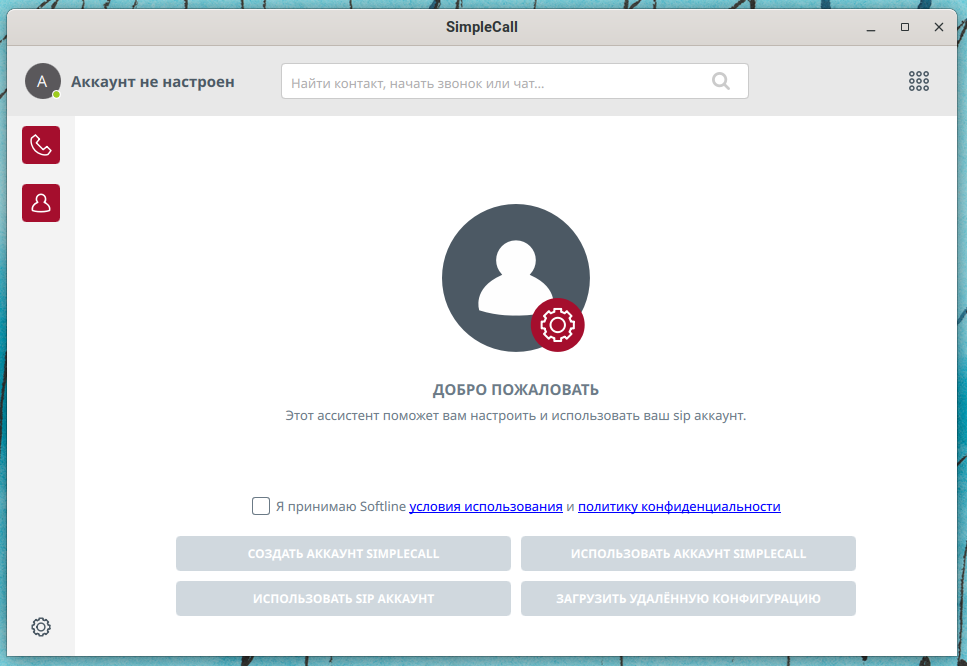The height and width of the screenshot is (666, 967).
Task: Open the calls history sidebar button
Action: [x=41, y=145]
